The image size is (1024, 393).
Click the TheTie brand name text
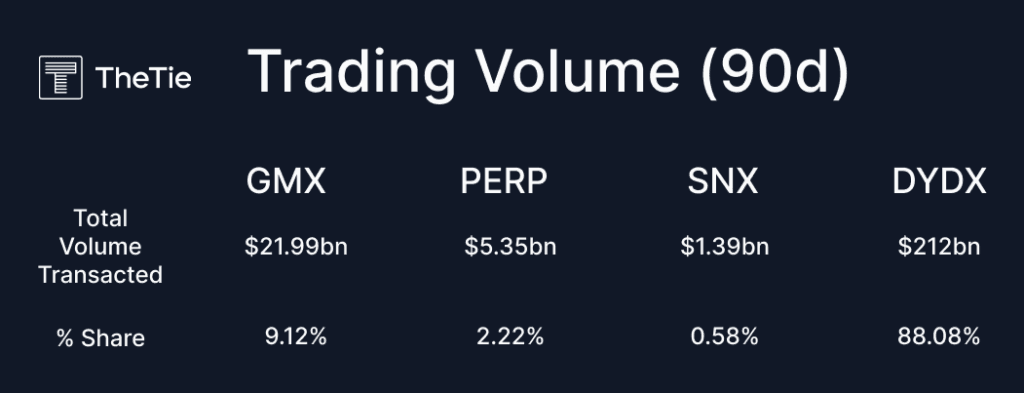point(144,78)
